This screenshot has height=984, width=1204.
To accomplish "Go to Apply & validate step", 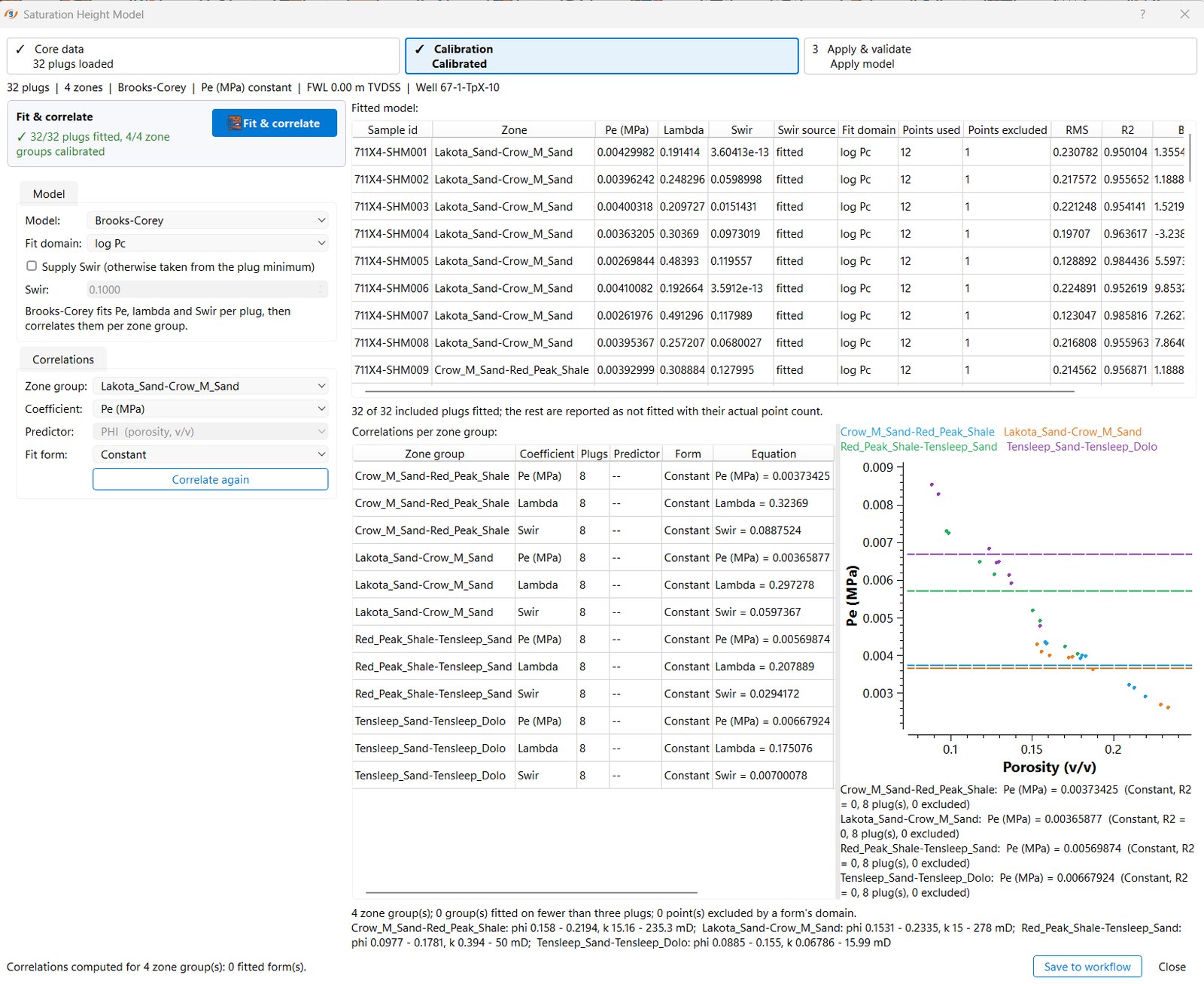I will (1000, 56).
